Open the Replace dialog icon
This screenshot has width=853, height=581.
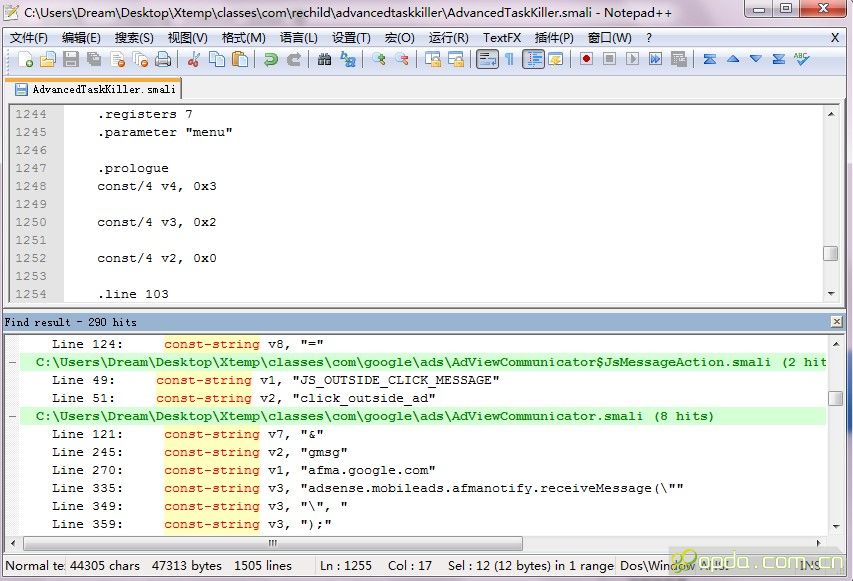point(348,59)
